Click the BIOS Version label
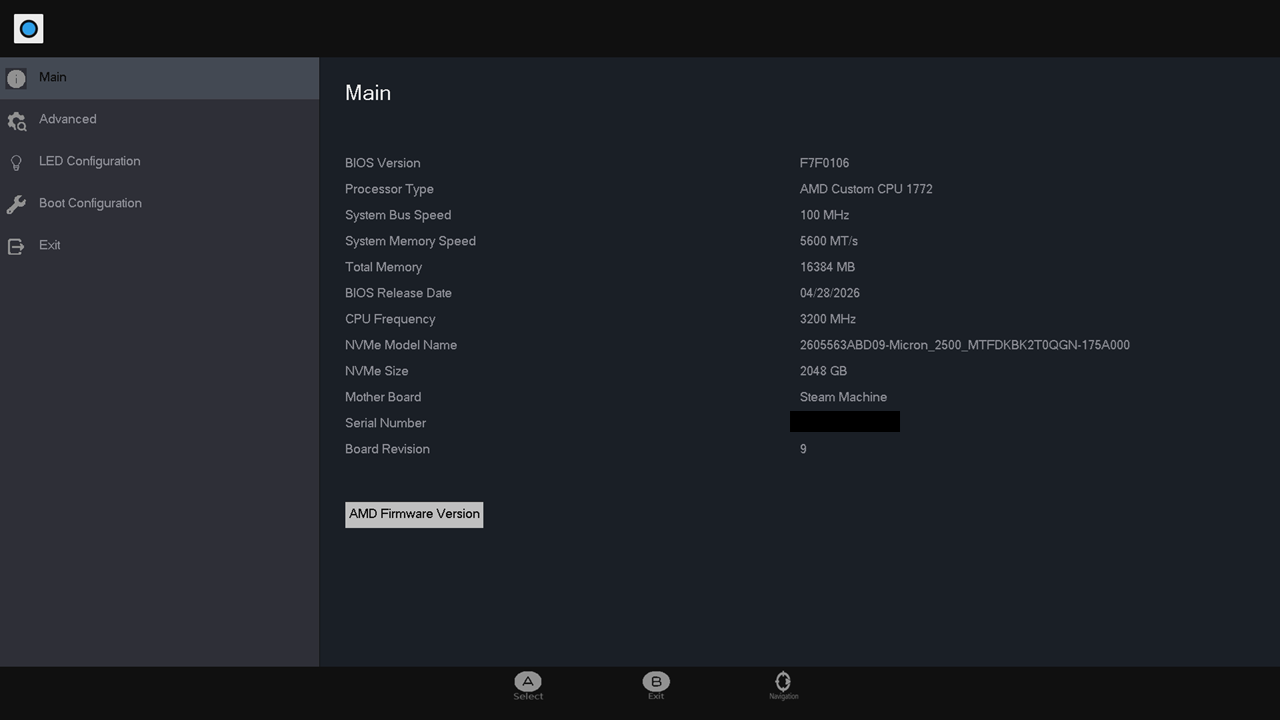Image resolution: width=1280 pixels, height=720 pixels. click(382, 163)
